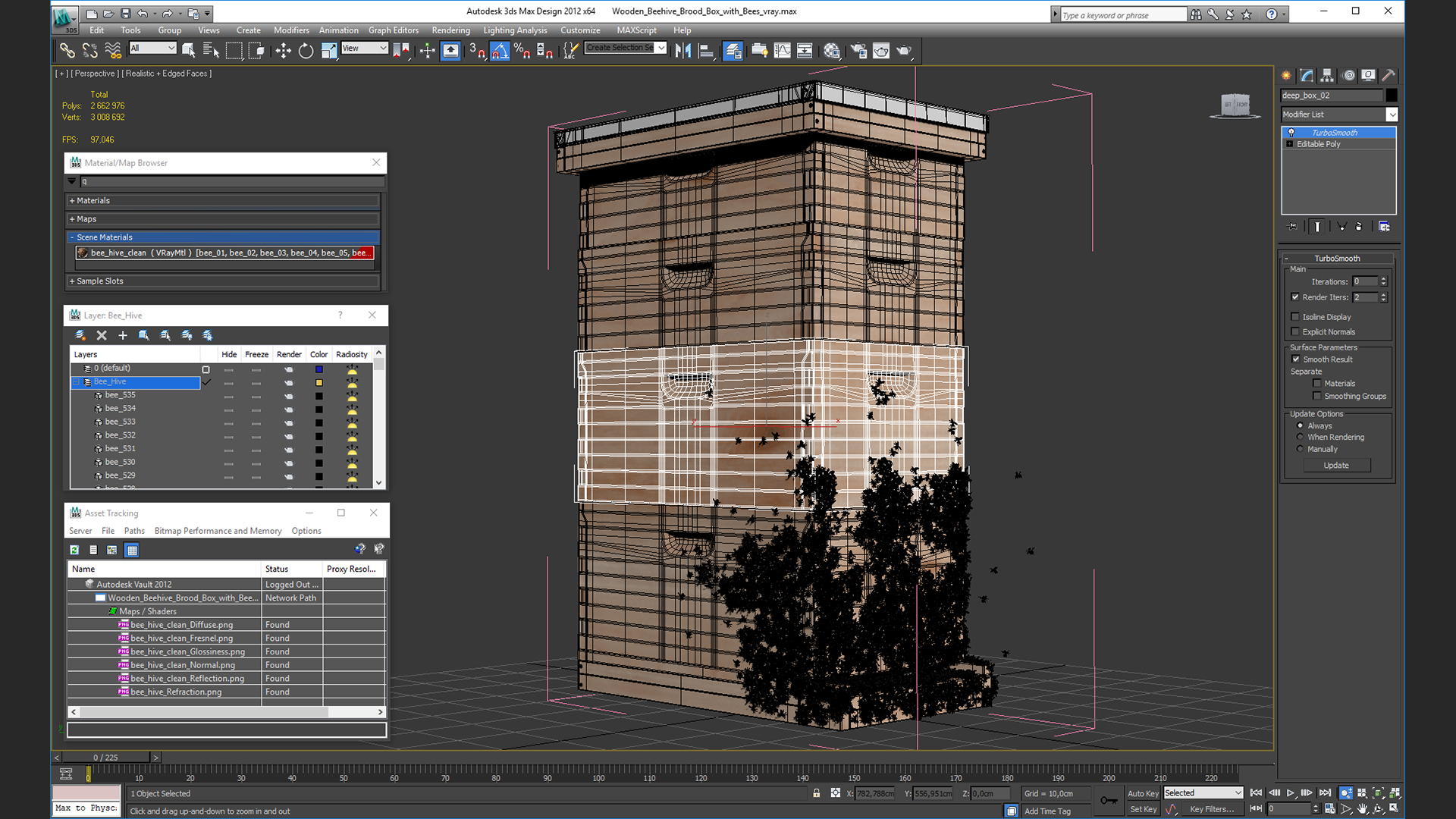Click the Align tool icon
Viewport: 1456px width, 819px height.
click(x=706, y=51)
